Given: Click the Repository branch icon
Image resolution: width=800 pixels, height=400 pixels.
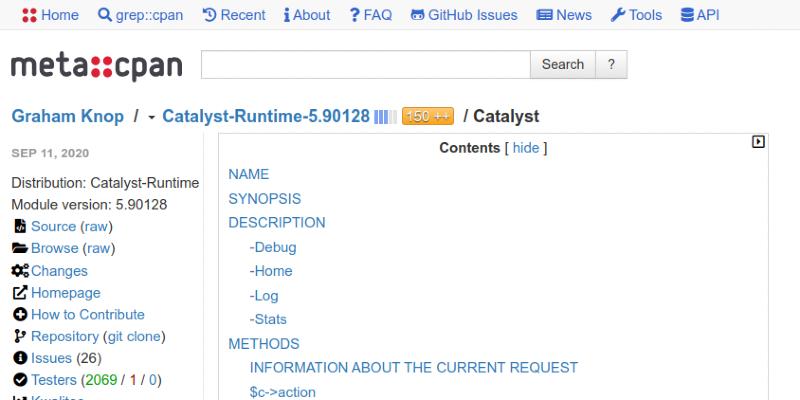Looking at the screenshot, I should [20, 337].
